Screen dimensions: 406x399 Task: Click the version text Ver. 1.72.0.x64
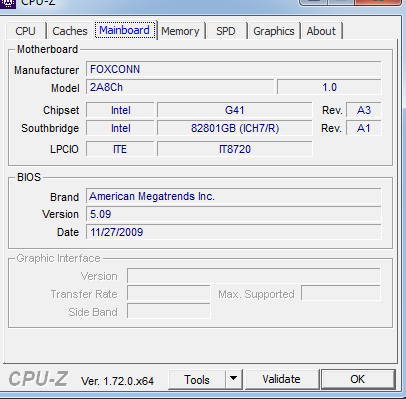(x=117, y=381)
